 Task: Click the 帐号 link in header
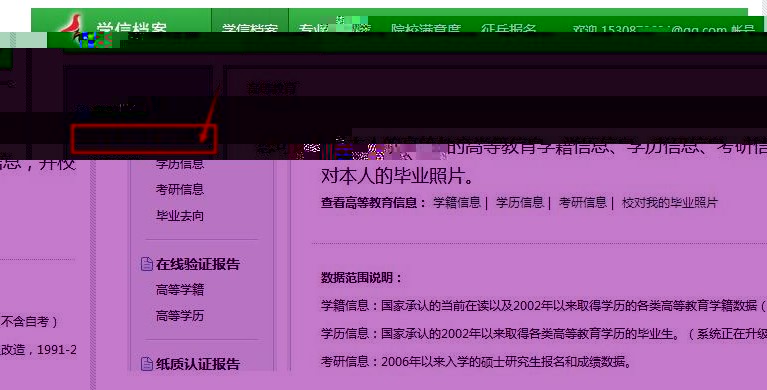743,30
